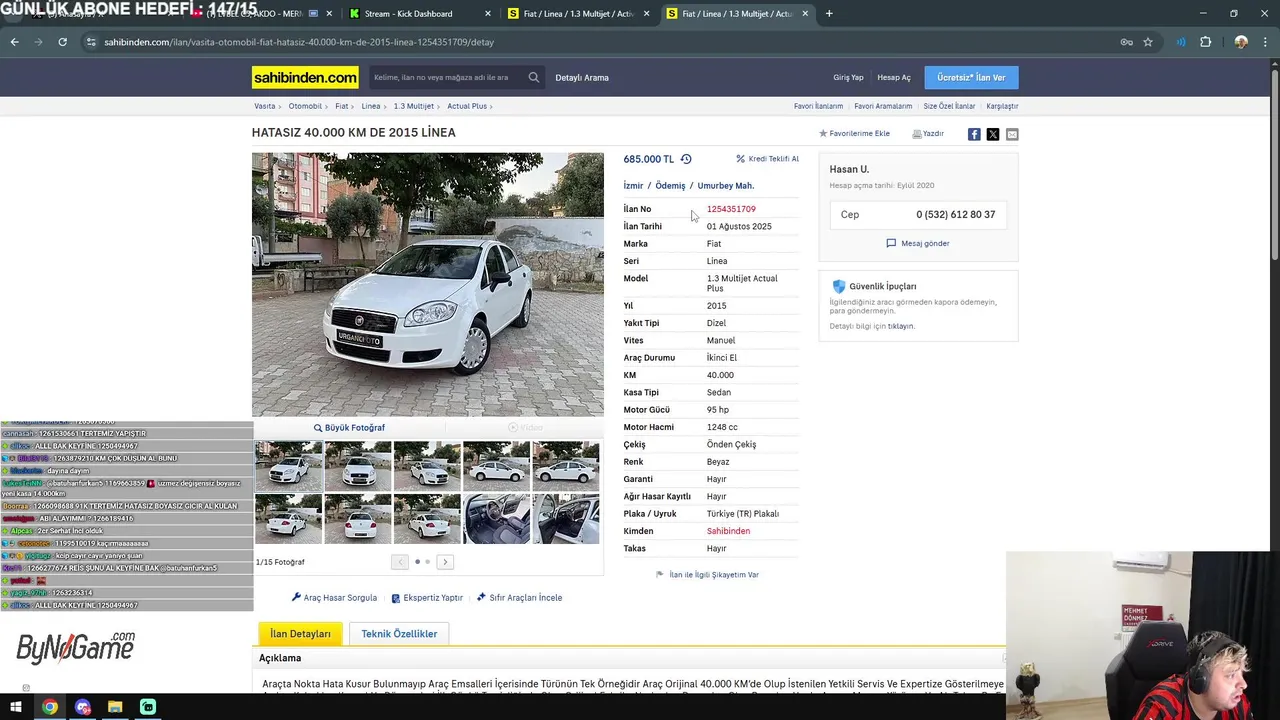Open Favori İlanlarım
The image size is (1280, 720).
coord(818,106)
